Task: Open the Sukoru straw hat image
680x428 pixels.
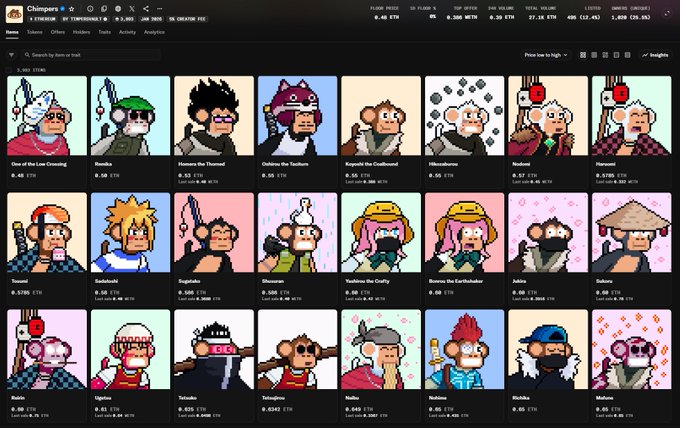Action: [x=631, y=232]
